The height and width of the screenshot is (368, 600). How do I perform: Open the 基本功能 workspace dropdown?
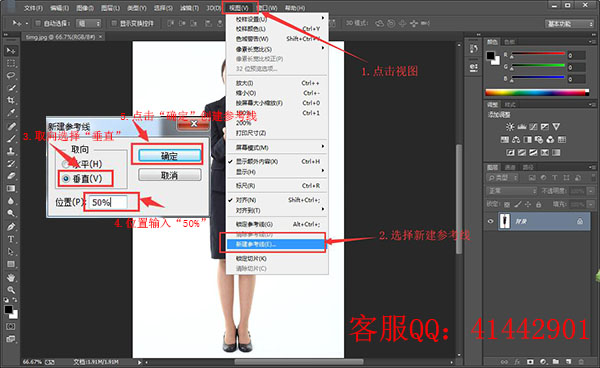point(569,24)
